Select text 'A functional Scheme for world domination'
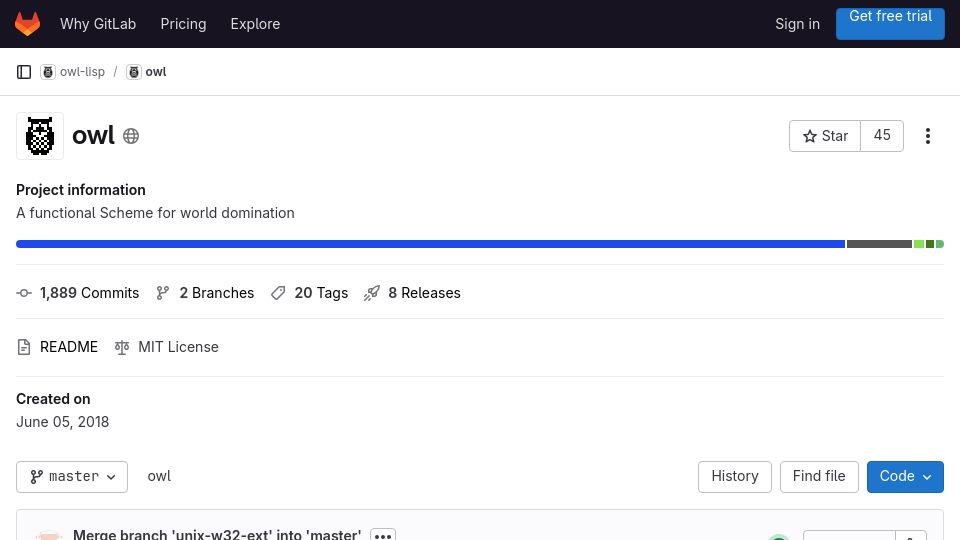 156,213
